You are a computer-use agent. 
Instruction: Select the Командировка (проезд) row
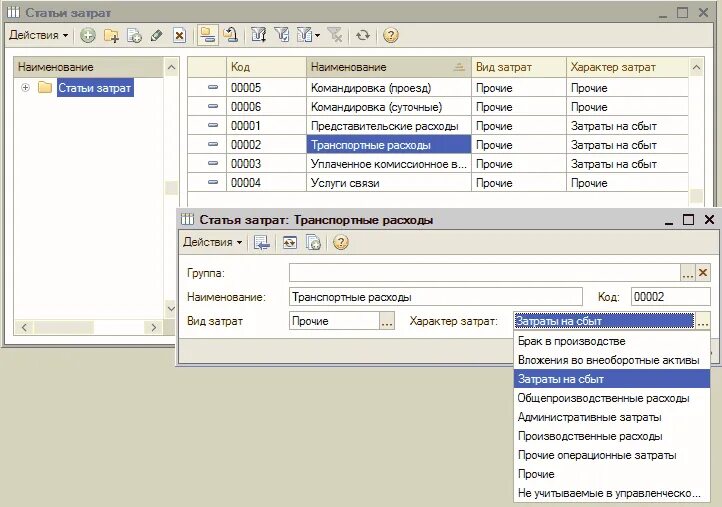point(437,87)
